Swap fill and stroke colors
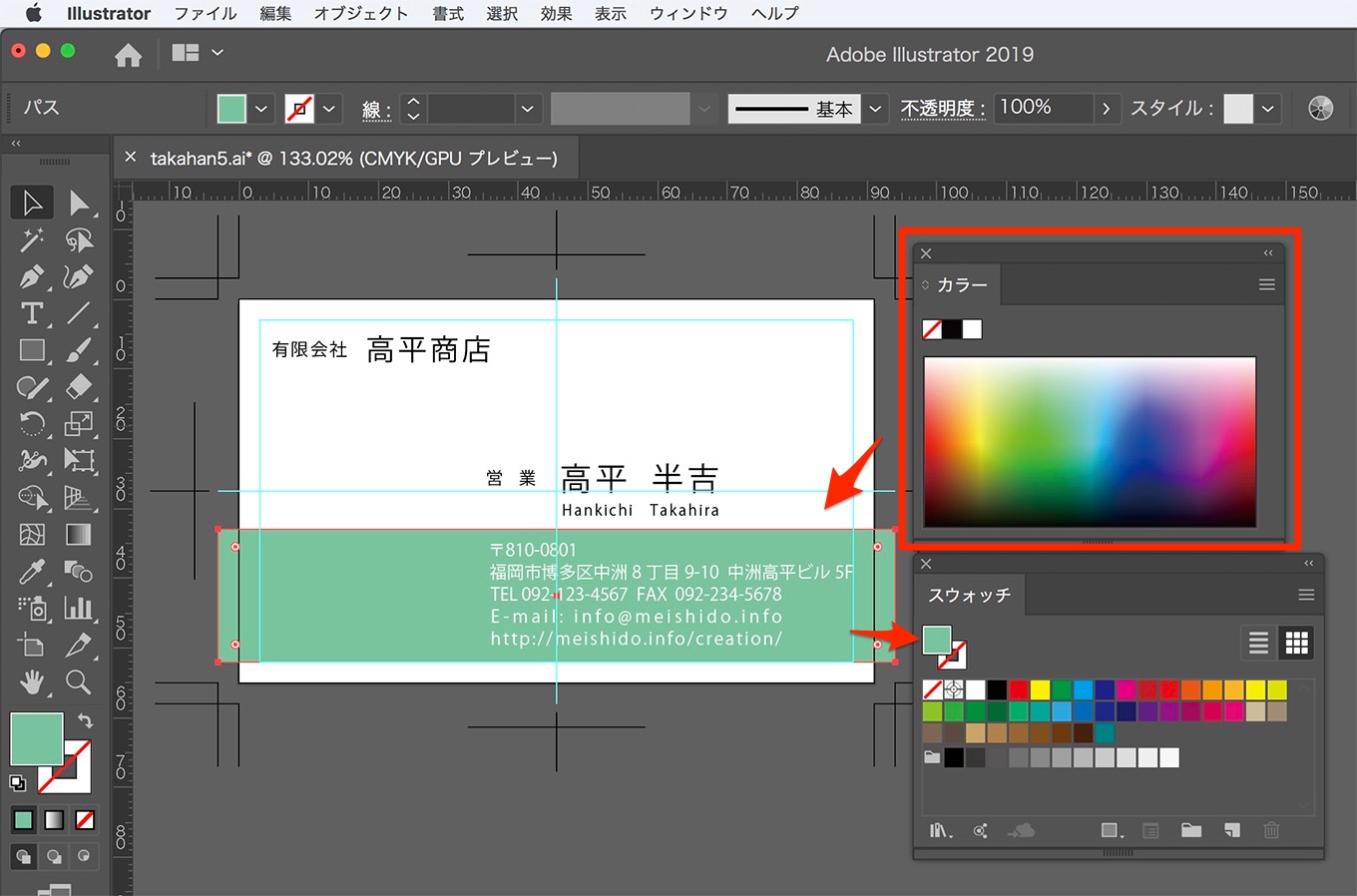Screen dimensions: 1357x896 85,720
